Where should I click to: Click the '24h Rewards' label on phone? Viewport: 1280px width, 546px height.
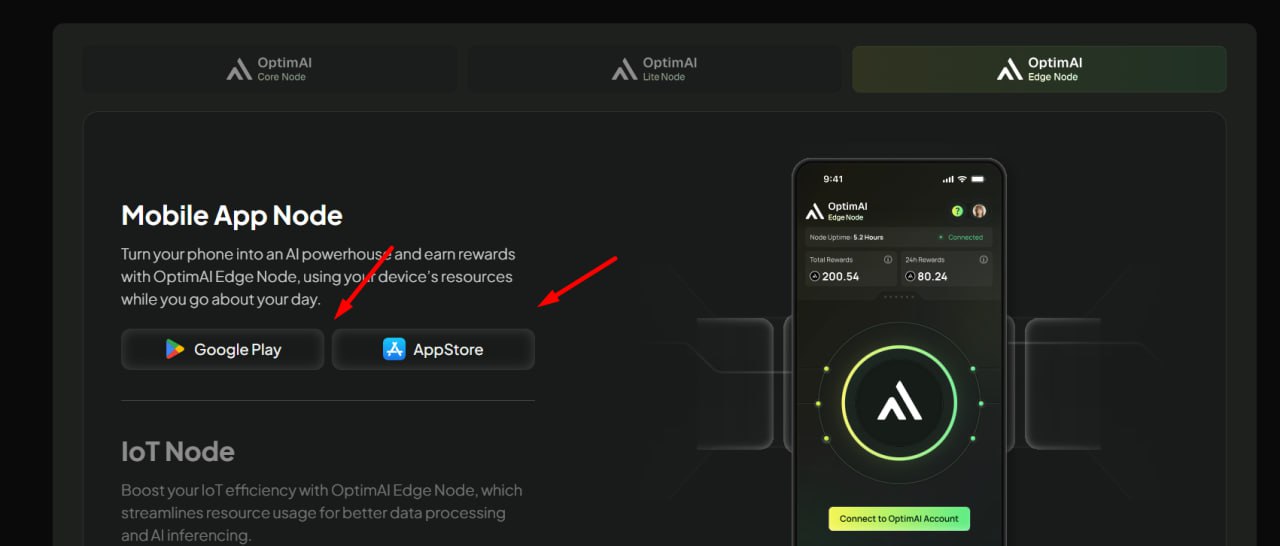(924, 259)
